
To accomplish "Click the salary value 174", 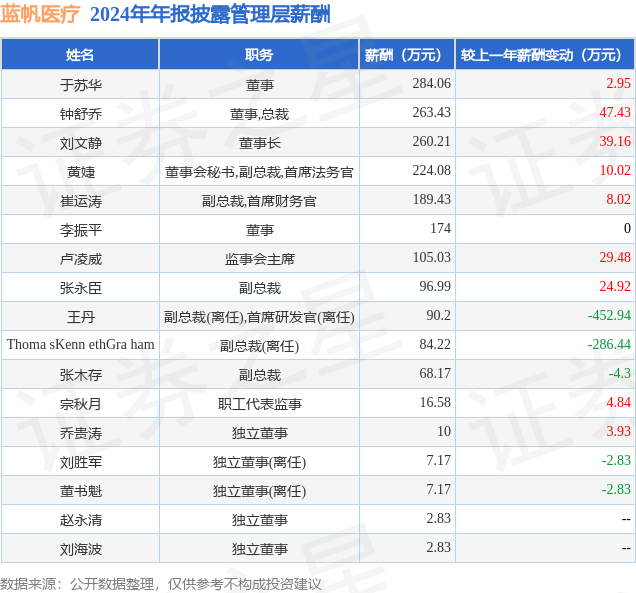I will [x=440, y=228].
